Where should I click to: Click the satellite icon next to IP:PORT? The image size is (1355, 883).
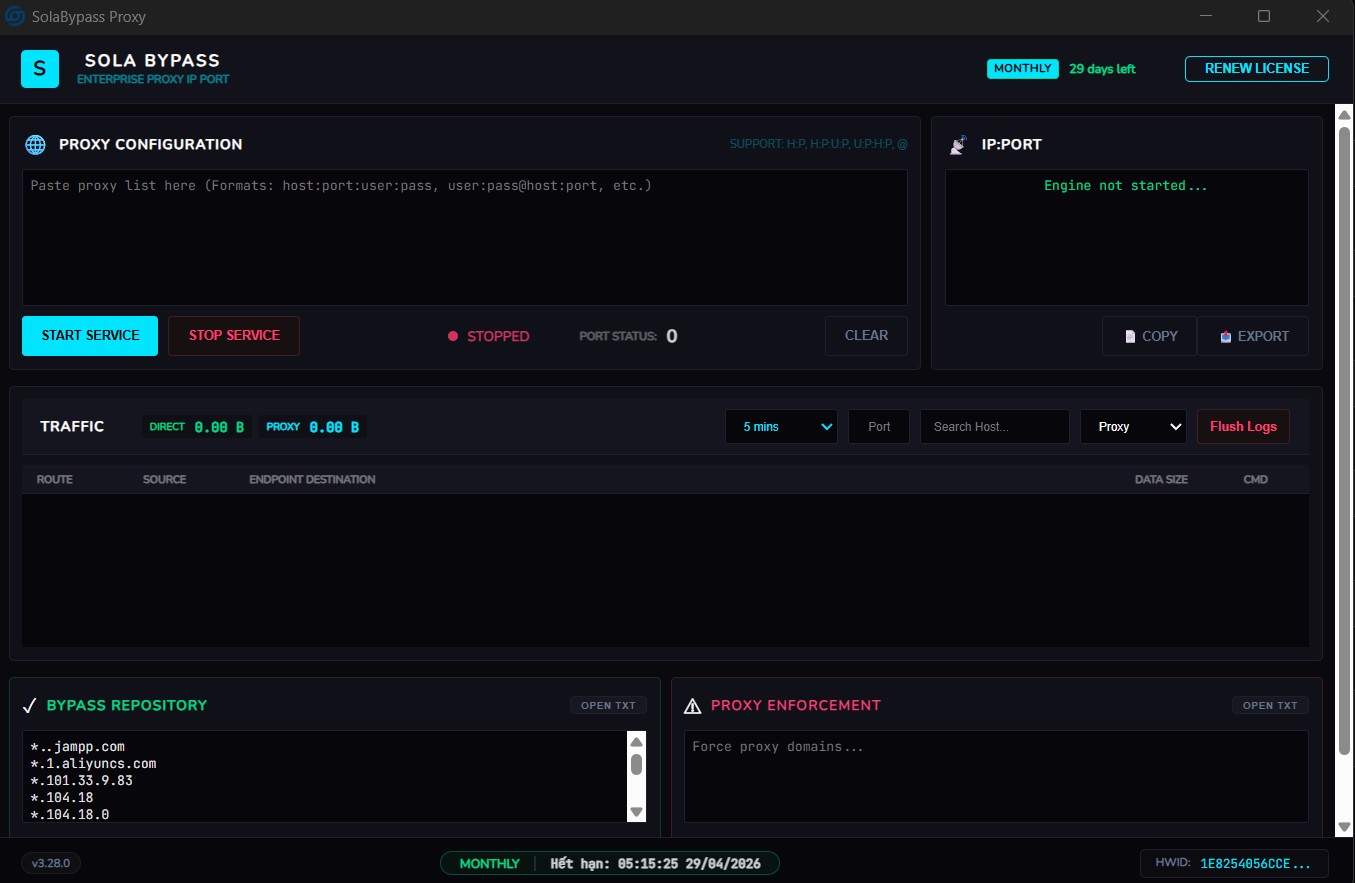tap(958, 145)
